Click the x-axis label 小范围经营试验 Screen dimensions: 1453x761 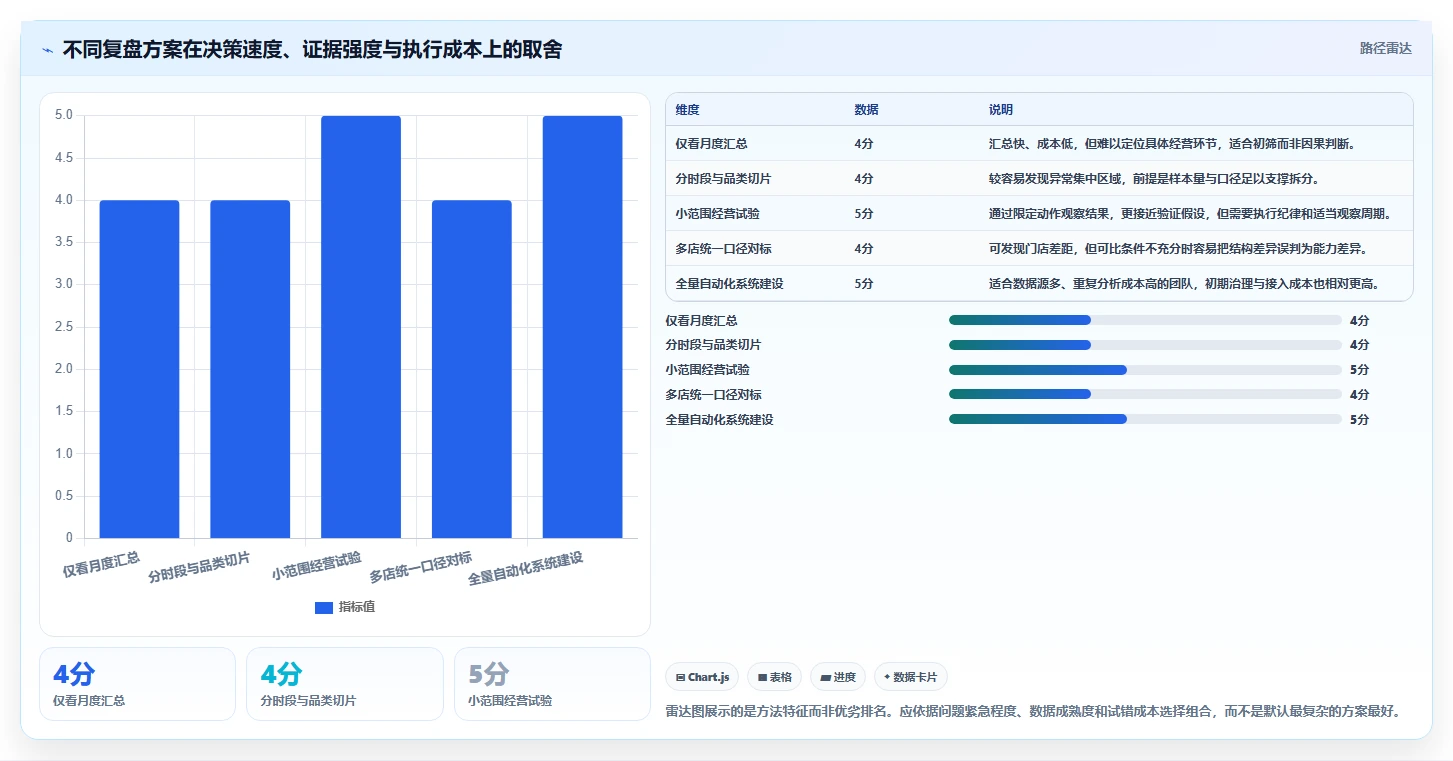pos(316,566)
